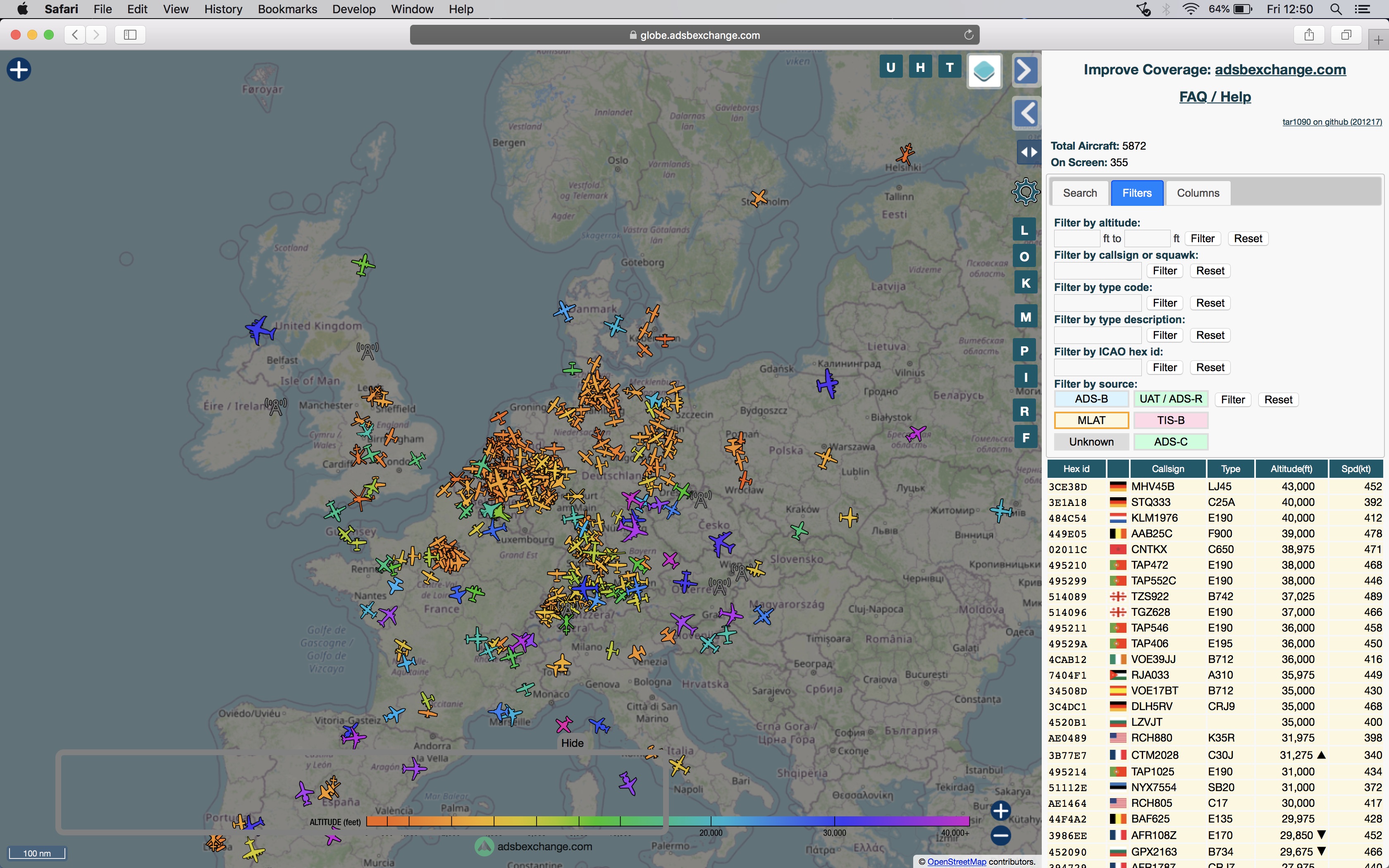Reload page with Safari refresh icon

point(968,35)
